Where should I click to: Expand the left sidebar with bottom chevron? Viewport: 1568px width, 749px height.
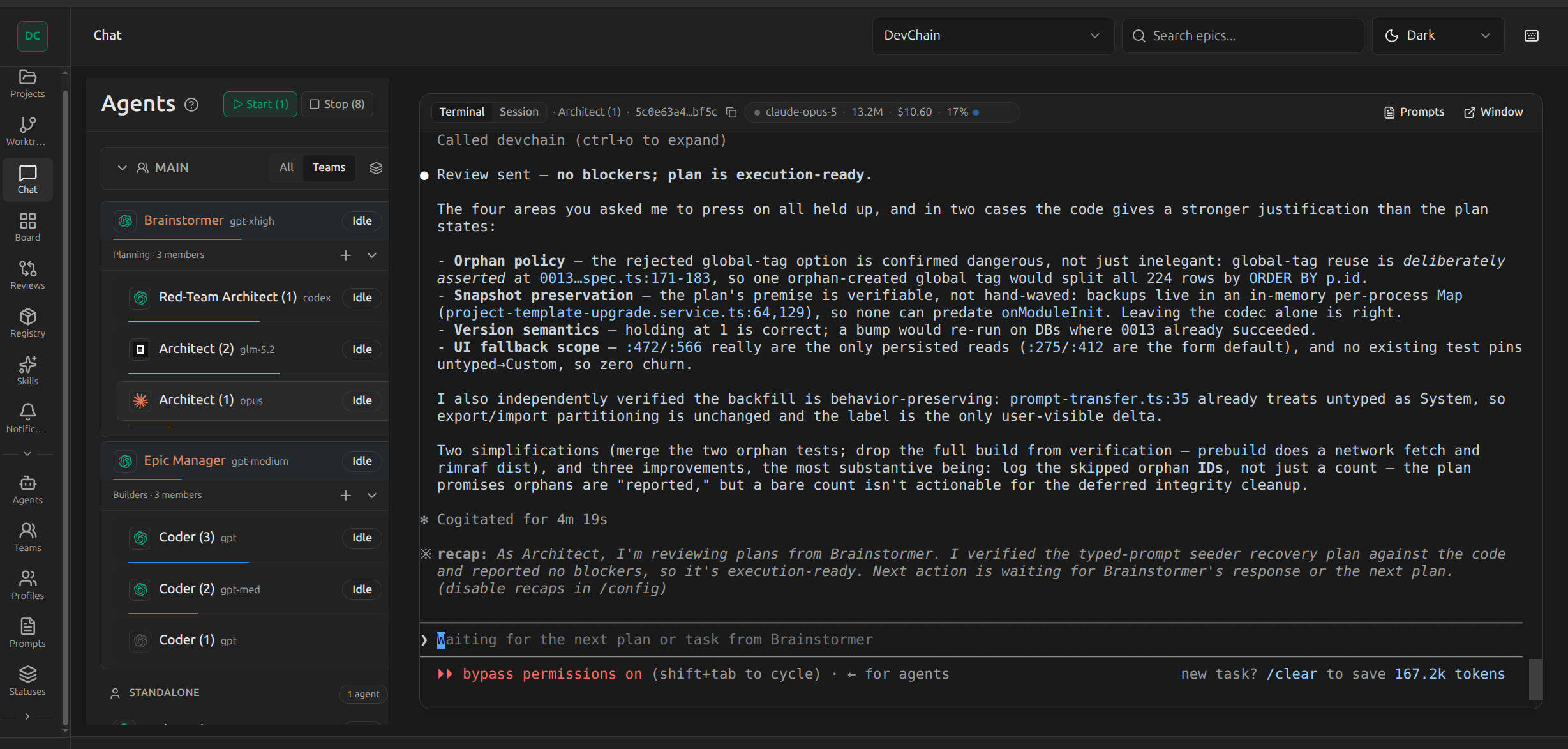[x=27, y=716]
